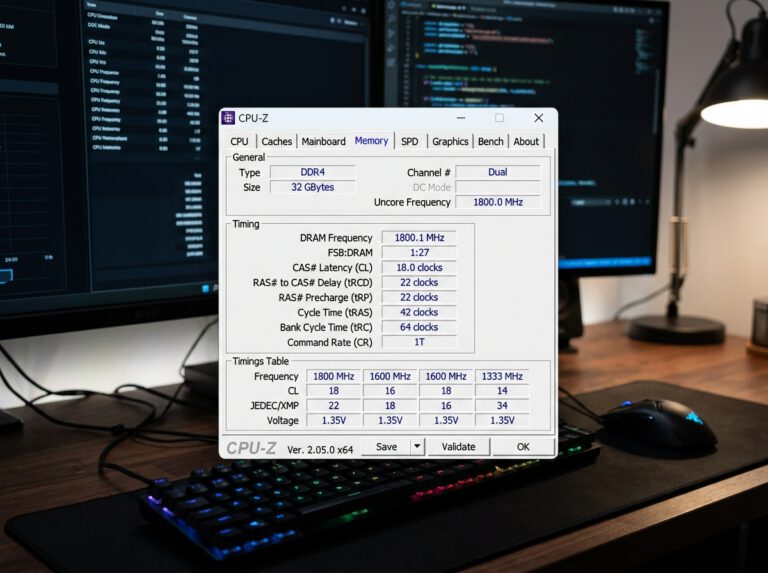Click the CL row cell showing 14
Screen dimensions: 768x573
pos(502,391)
